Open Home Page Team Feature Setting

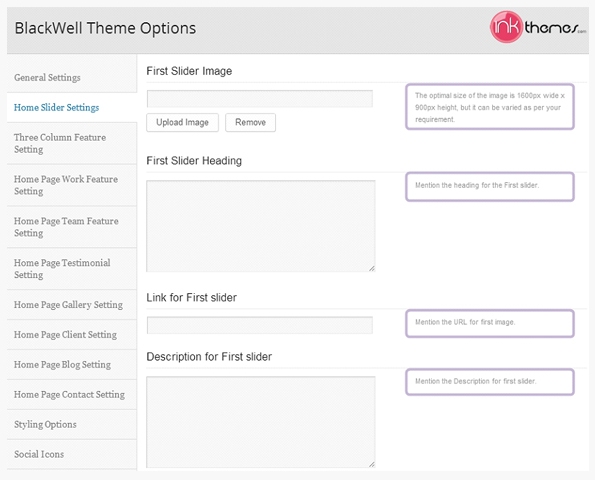[72, 227]
